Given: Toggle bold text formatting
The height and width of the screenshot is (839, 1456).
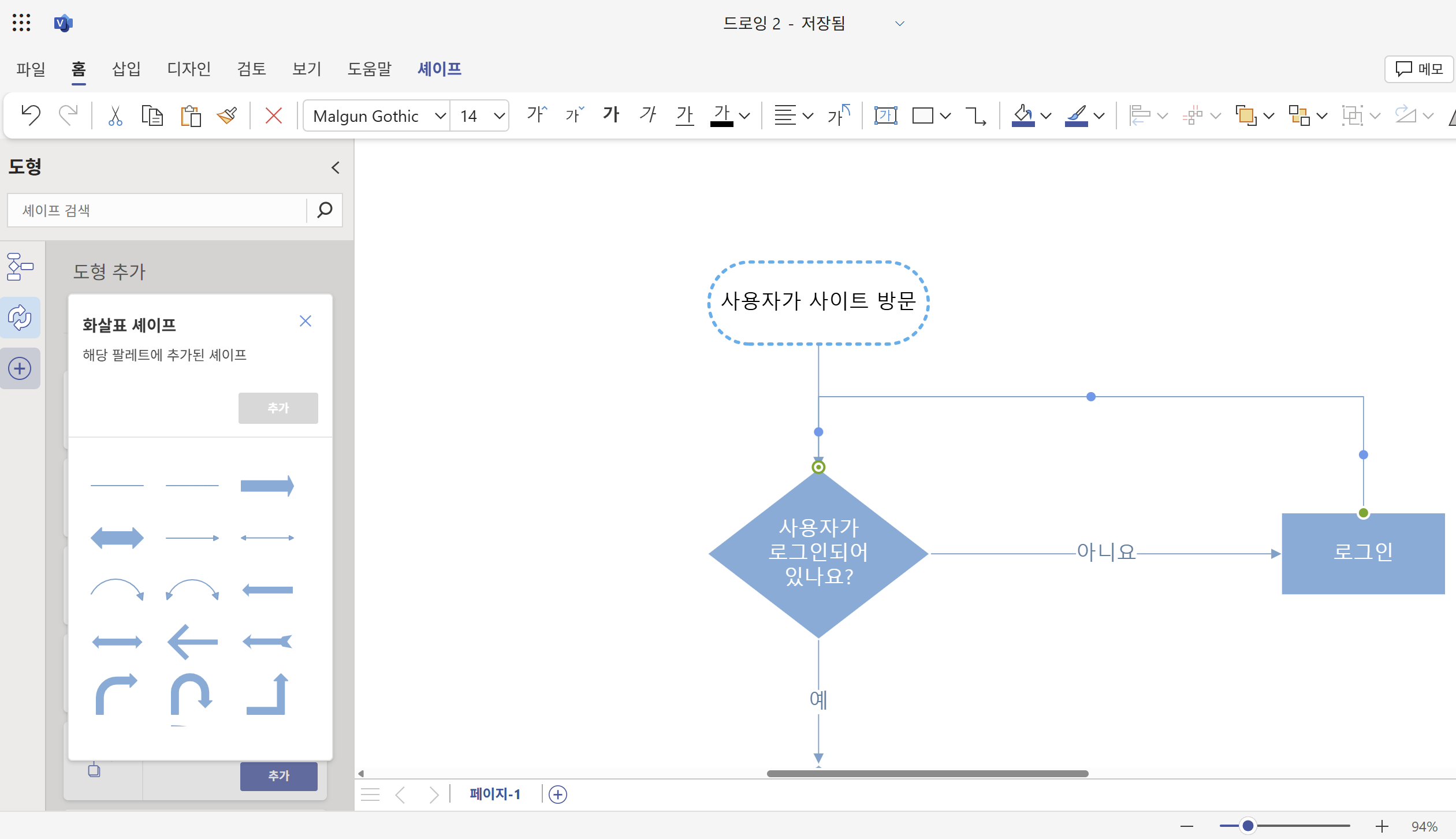Looking at the screenshot, I should tap(611, 115).
